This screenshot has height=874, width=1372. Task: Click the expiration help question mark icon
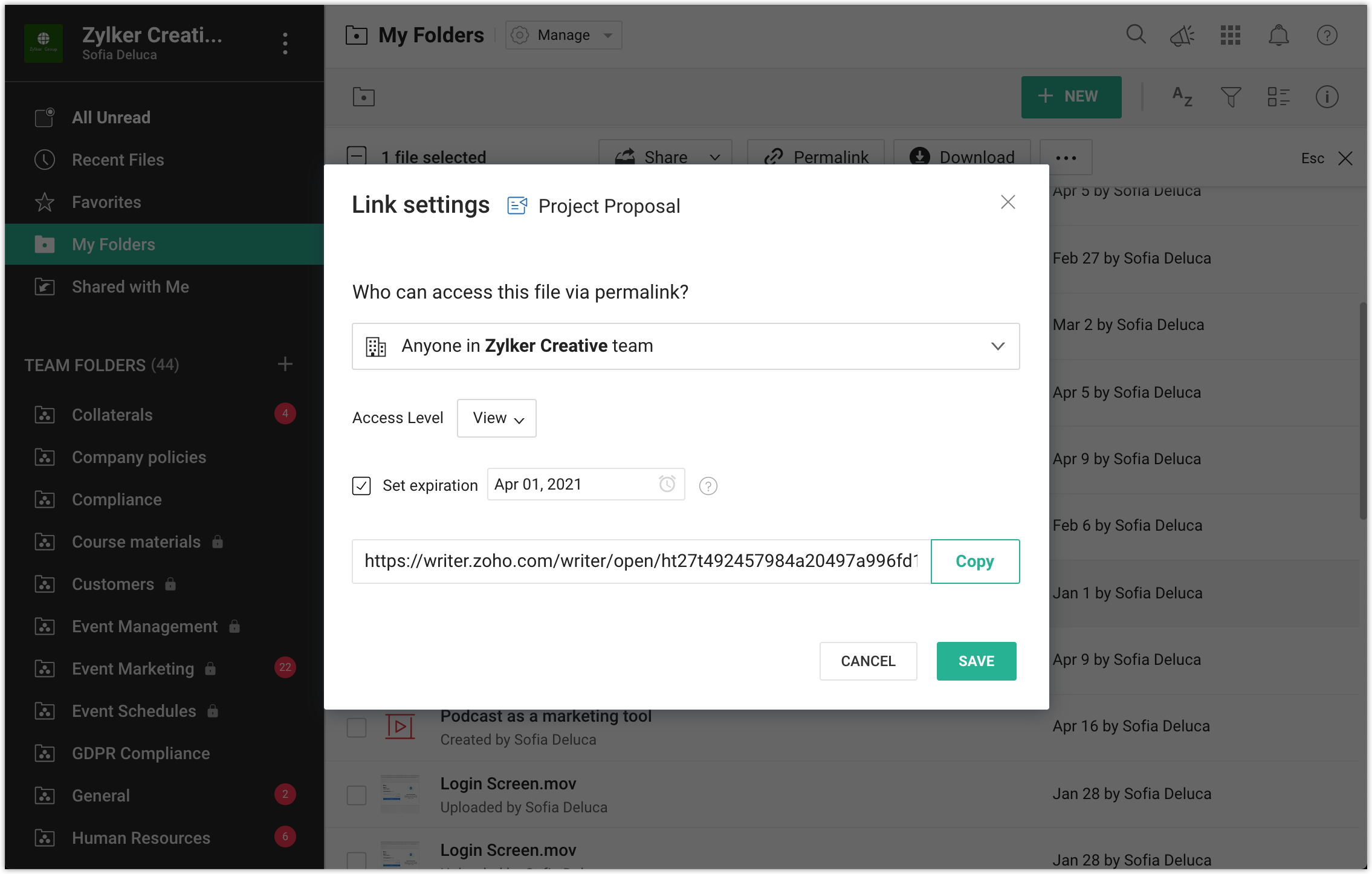click(x=708, y=486)
